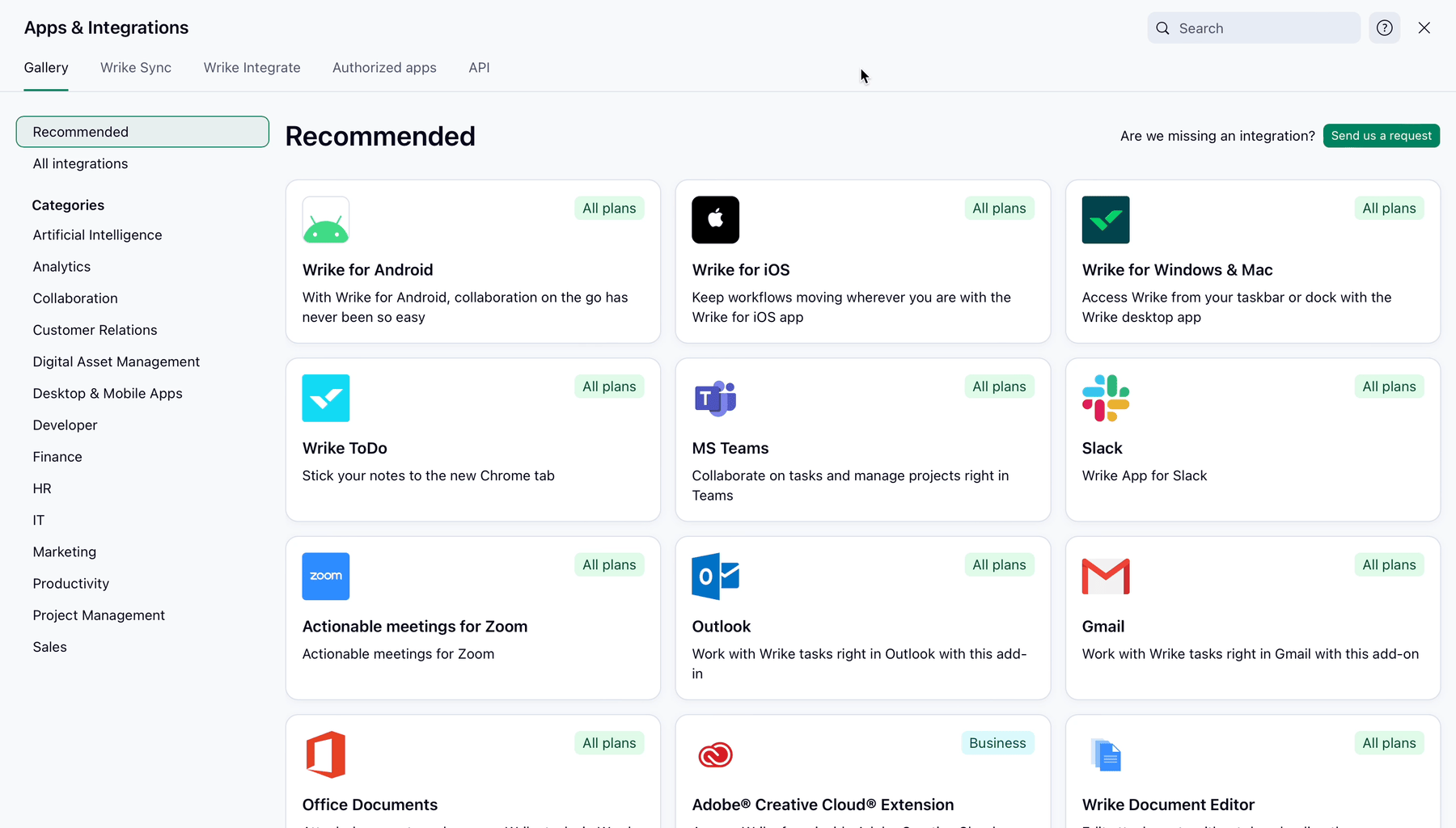This screenshot has width=1456, height=828.
Task: Filter by Artificial Intelligence category
Action: (97, 235)
